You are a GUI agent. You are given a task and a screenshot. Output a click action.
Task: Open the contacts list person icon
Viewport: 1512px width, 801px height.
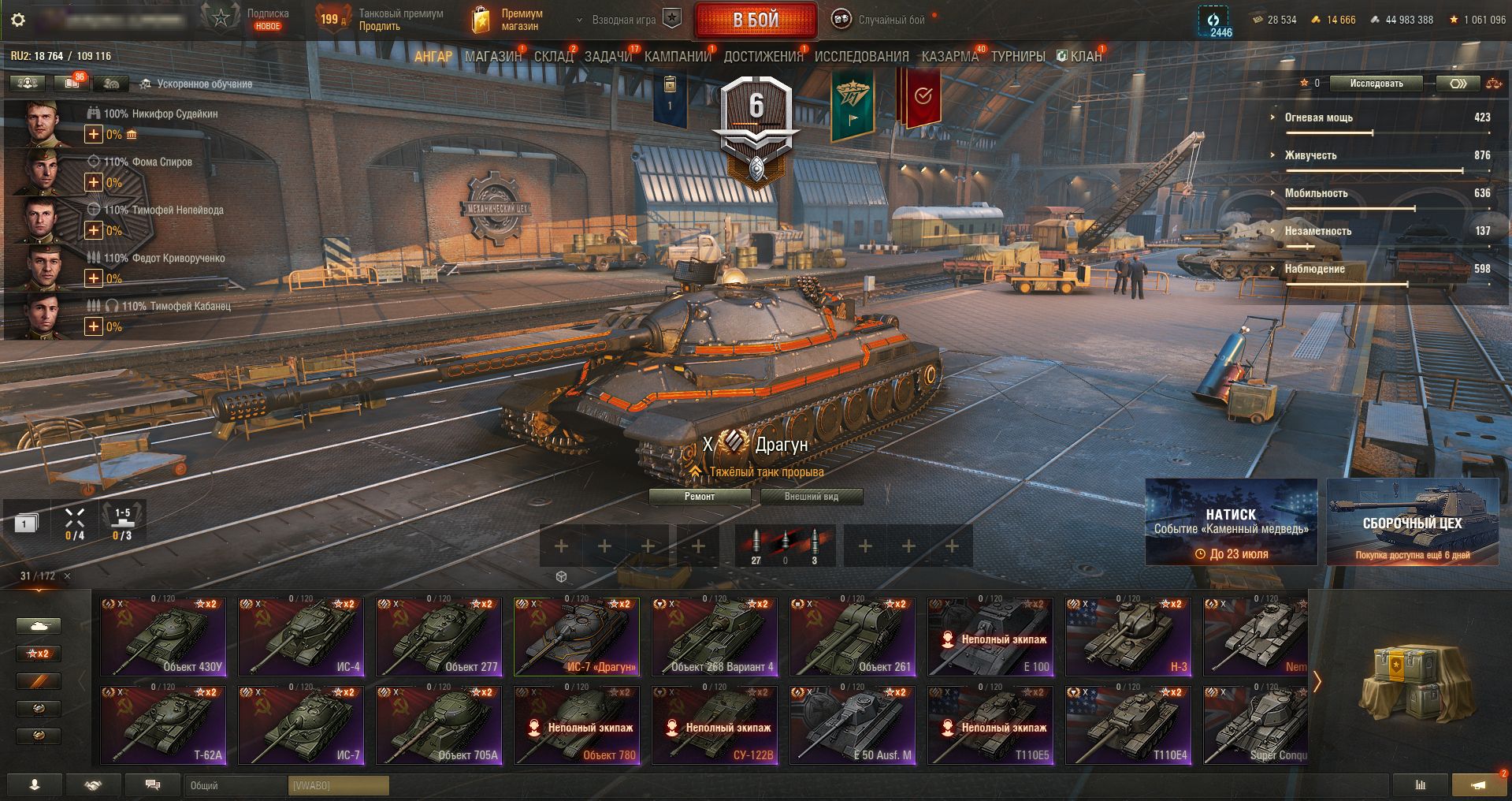[34, 785]
